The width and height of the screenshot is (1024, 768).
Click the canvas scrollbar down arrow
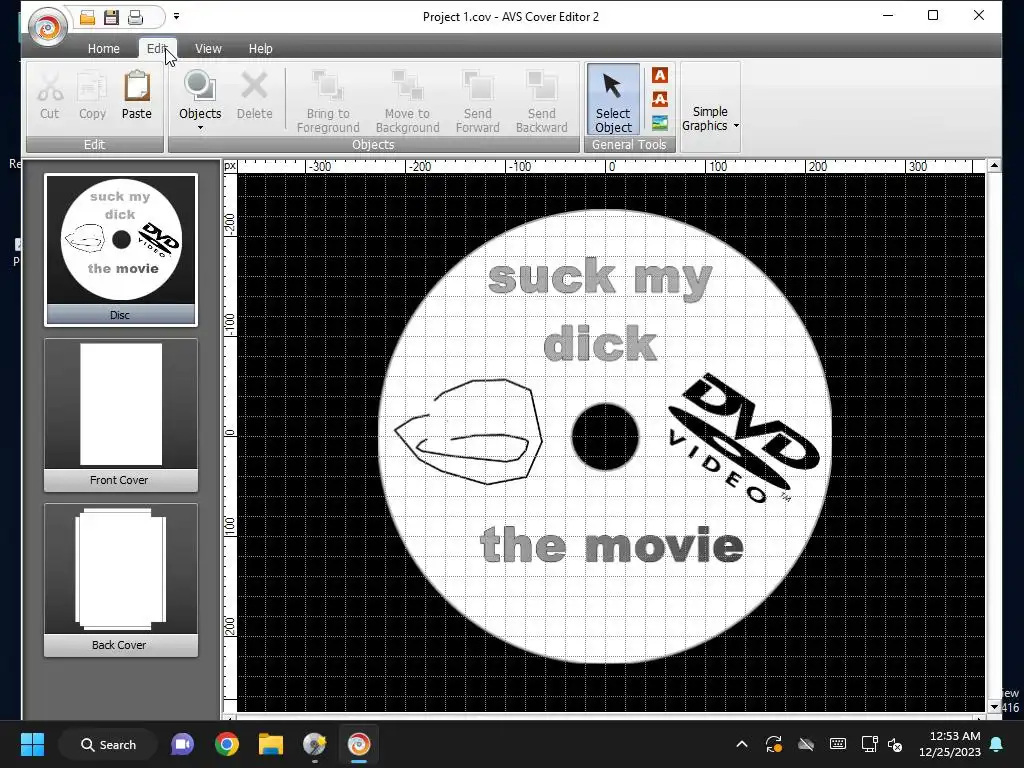tap(994, 707)
